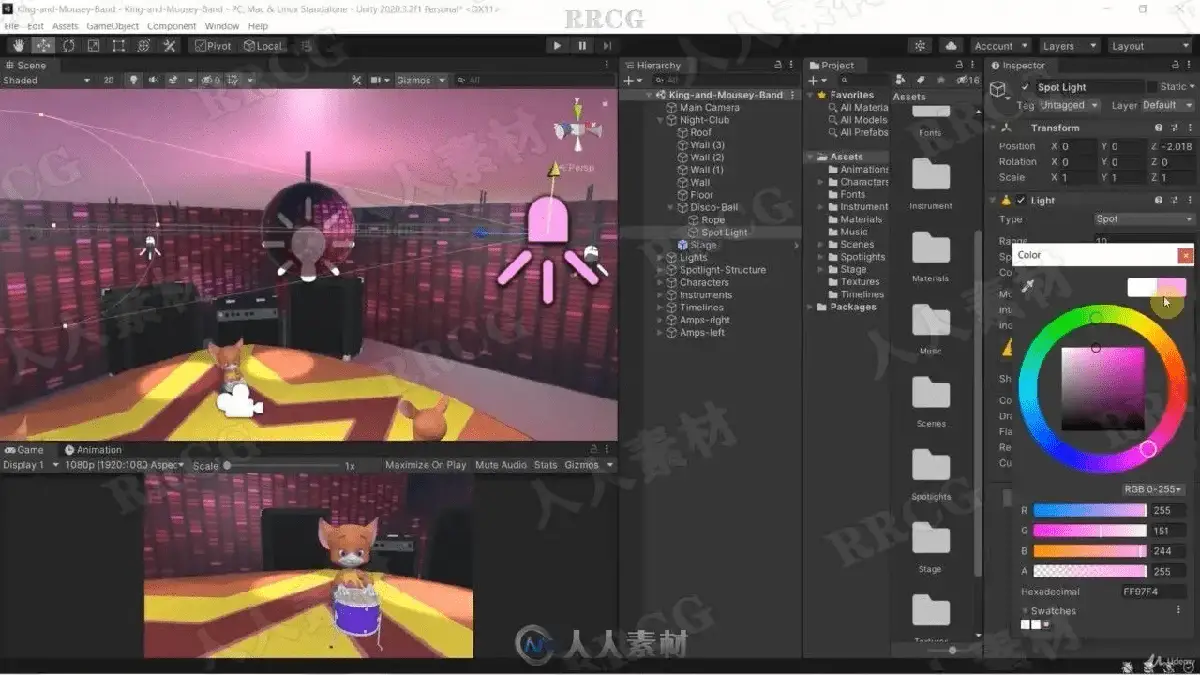Open the Layer Default dropdown
Image resolution: width=1200 pixels, height=675 pixels.
pos(1167,105)
